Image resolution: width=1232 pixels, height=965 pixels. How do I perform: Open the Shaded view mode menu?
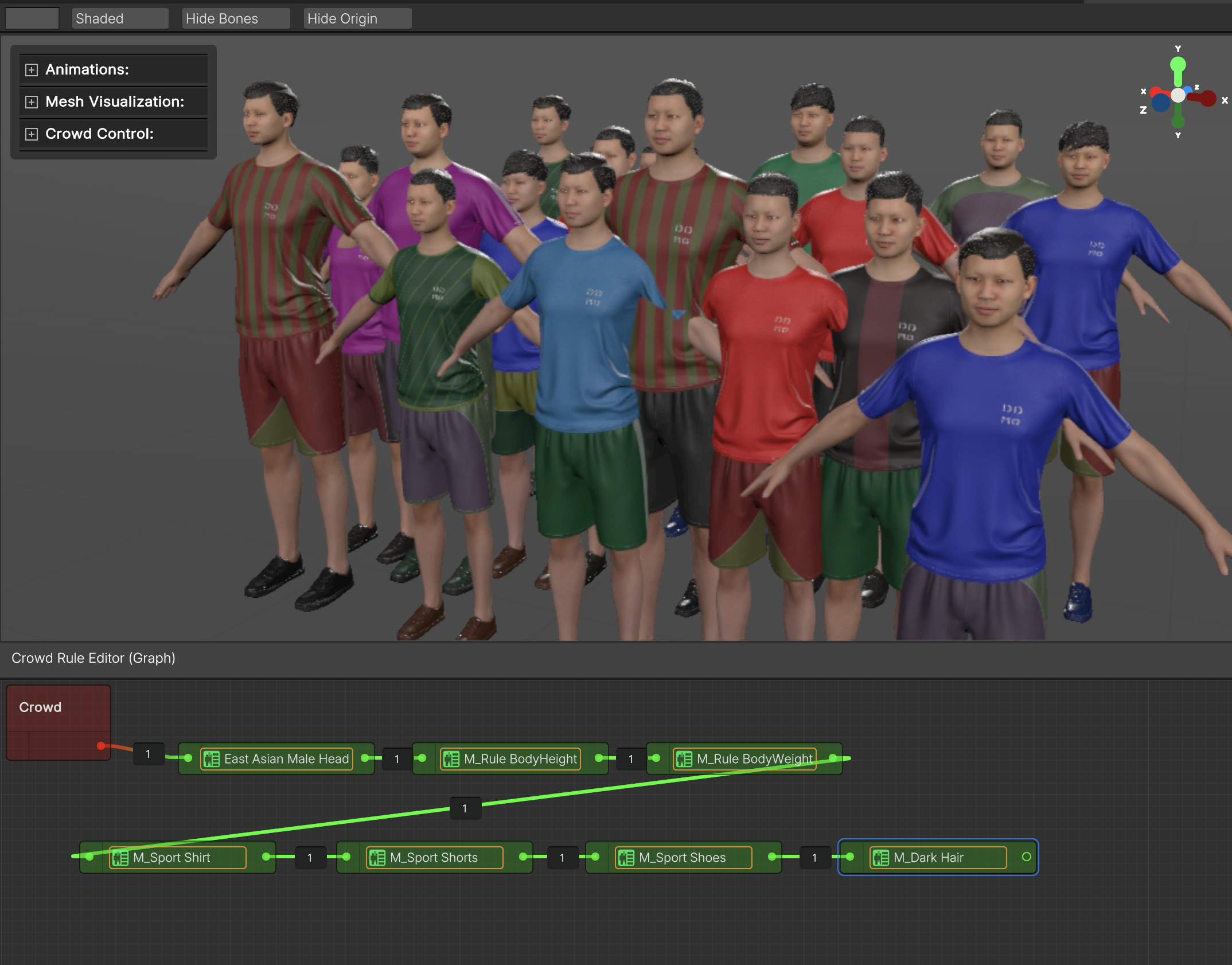tap(120, 18)
